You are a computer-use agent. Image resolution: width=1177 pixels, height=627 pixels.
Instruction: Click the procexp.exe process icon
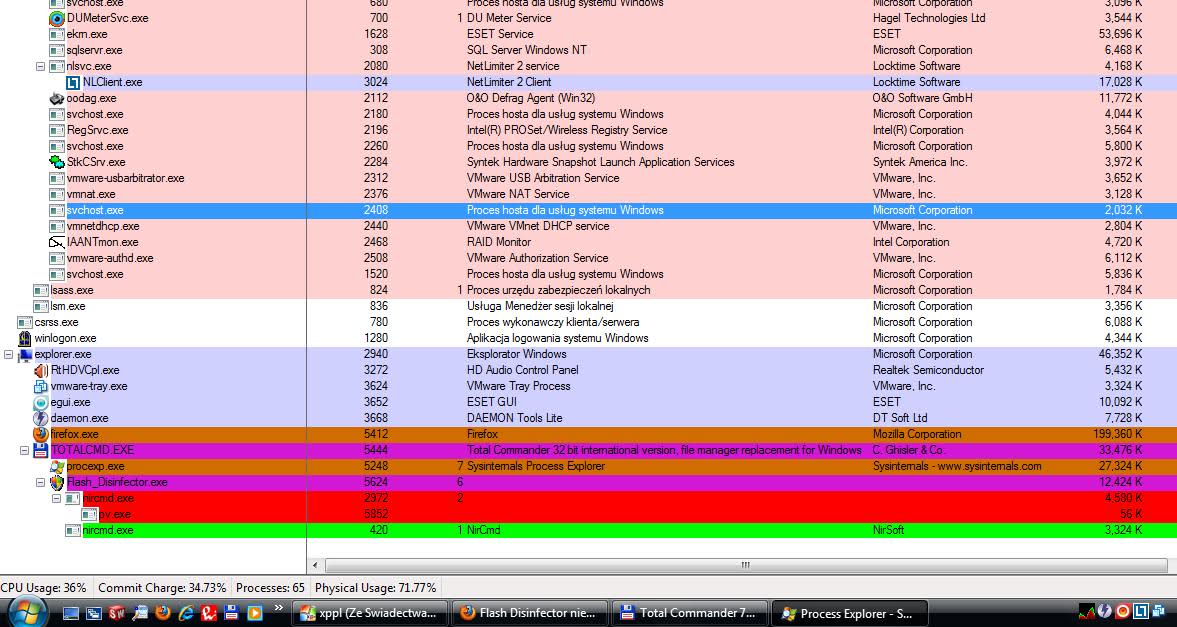coord(56,466)
